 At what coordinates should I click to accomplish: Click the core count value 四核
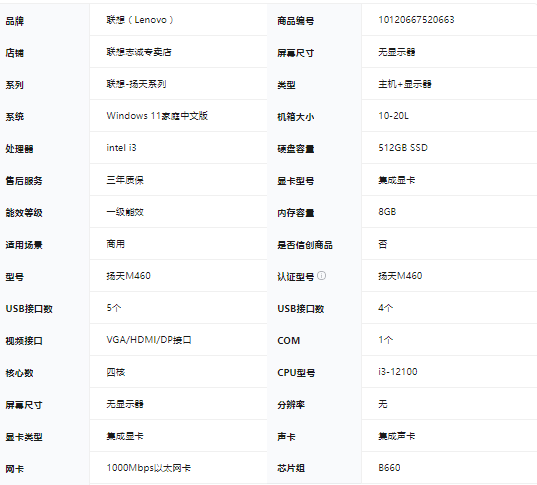tap(116, 372)
